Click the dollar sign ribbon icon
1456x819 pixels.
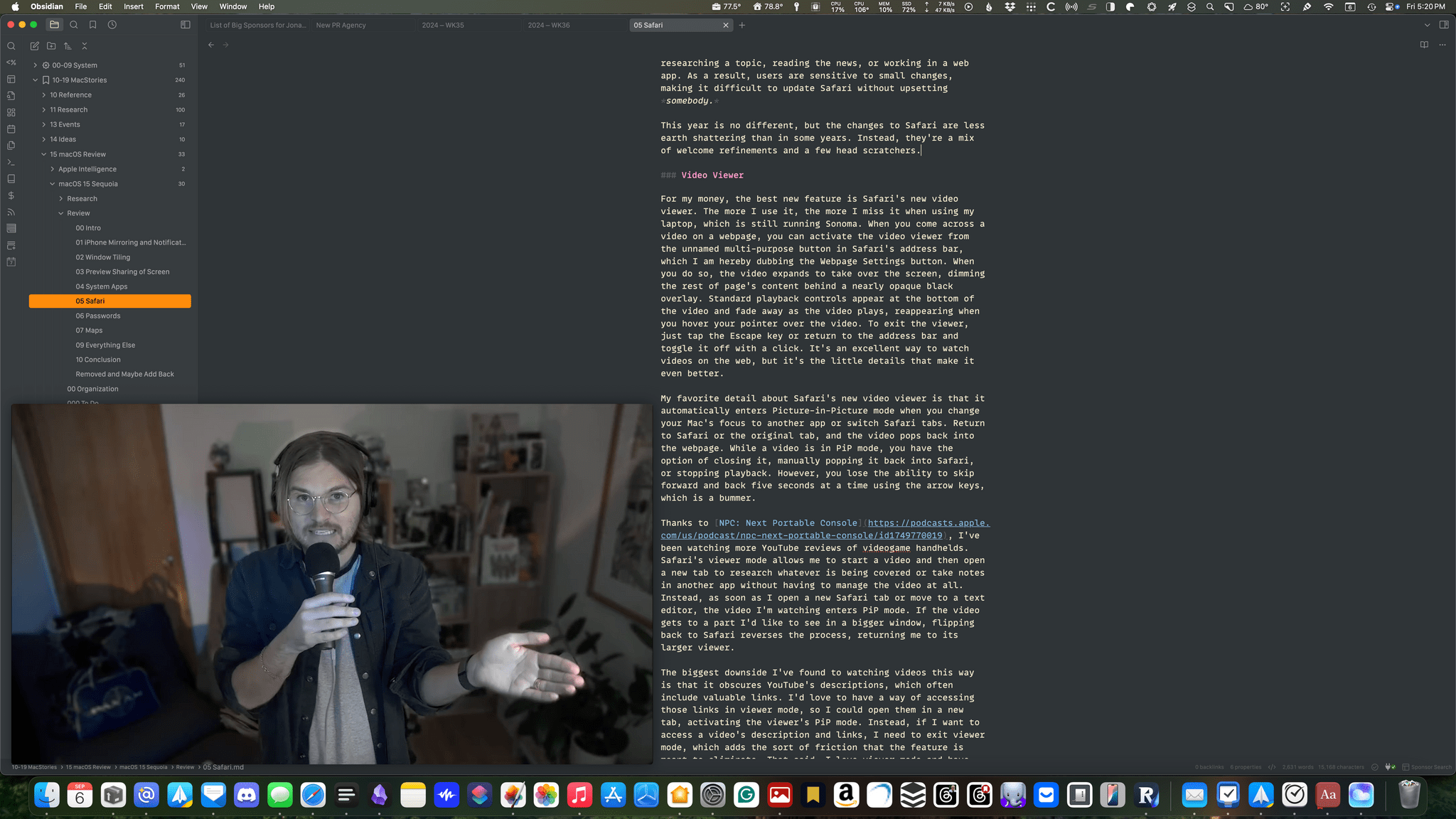pyautogui.click(x=11, y=196)
